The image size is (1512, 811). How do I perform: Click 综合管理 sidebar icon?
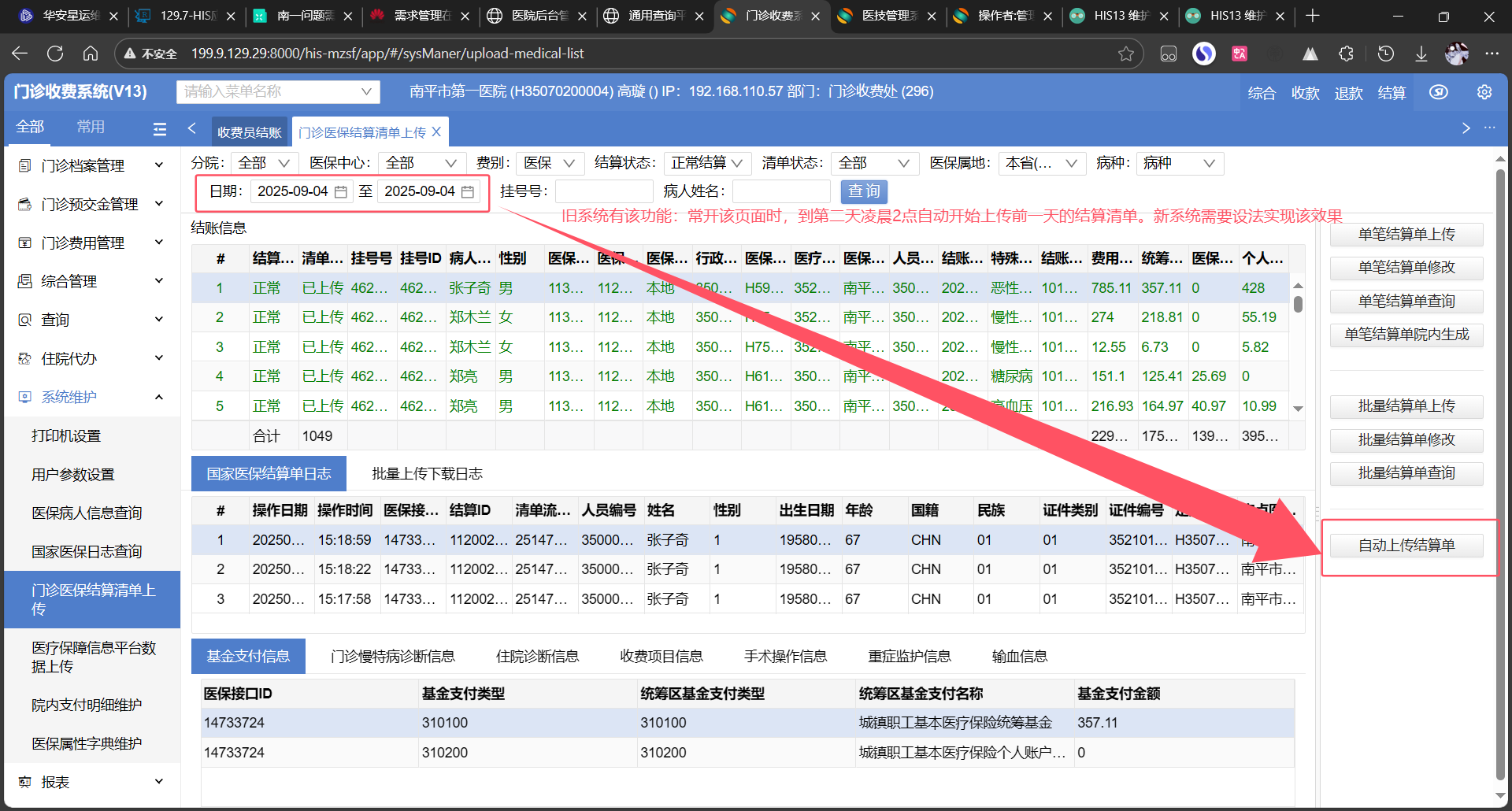pyautogui.click(x=25, y=281)
